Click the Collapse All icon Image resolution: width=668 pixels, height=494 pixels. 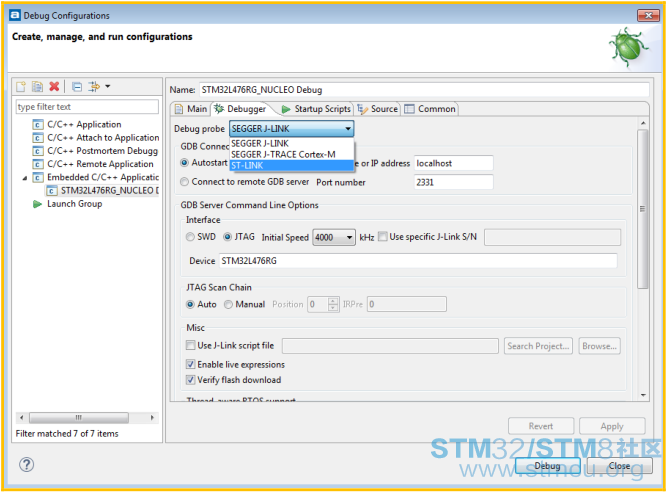[77, 87]
